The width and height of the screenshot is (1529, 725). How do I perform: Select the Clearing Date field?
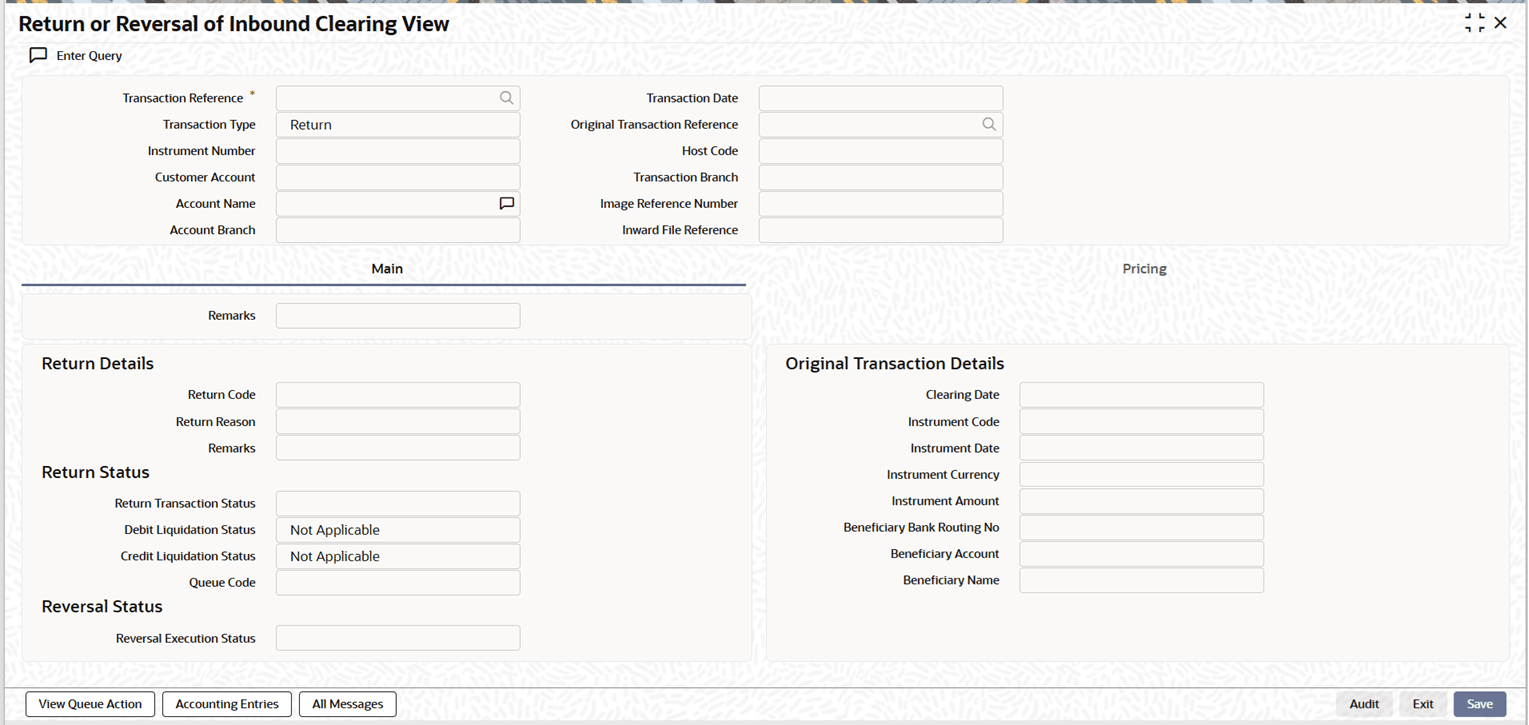click(x=1142, y=395)
